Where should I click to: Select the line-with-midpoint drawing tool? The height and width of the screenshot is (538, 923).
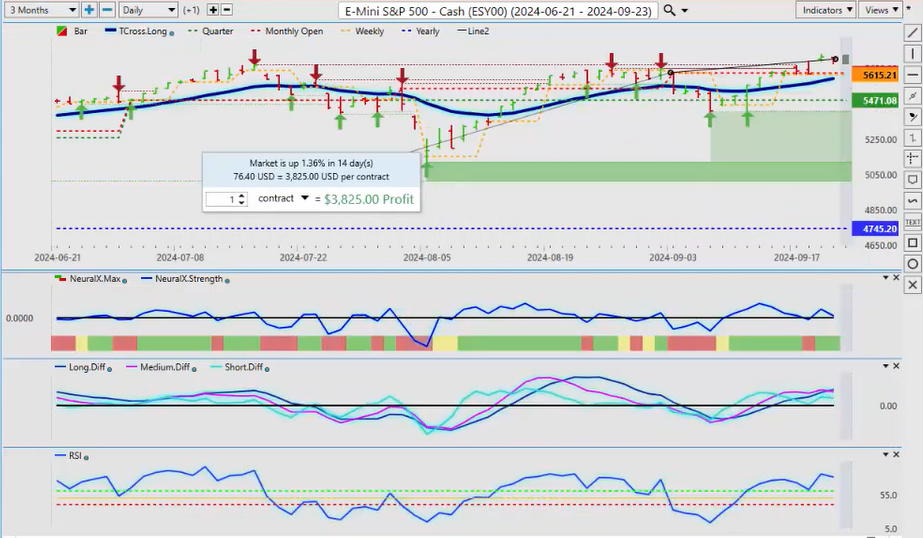point(912,96)
